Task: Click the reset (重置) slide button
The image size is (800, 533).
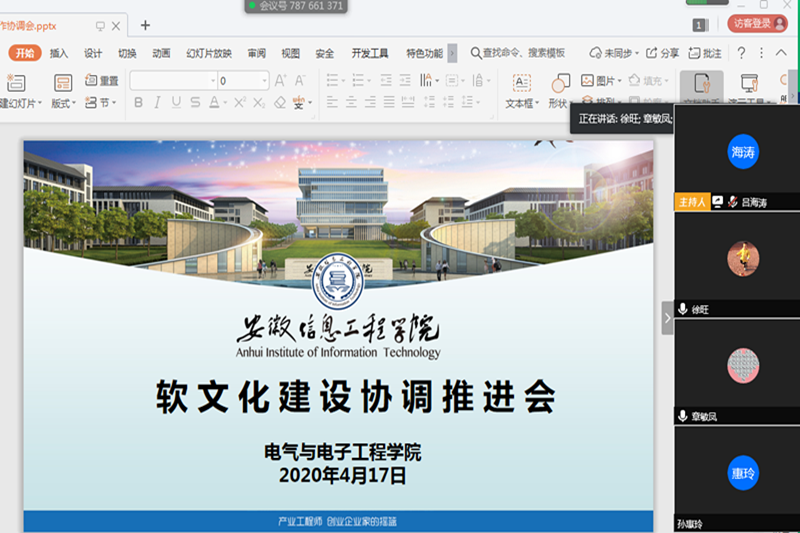Action: pyautogui.click(x=102, y=80)
